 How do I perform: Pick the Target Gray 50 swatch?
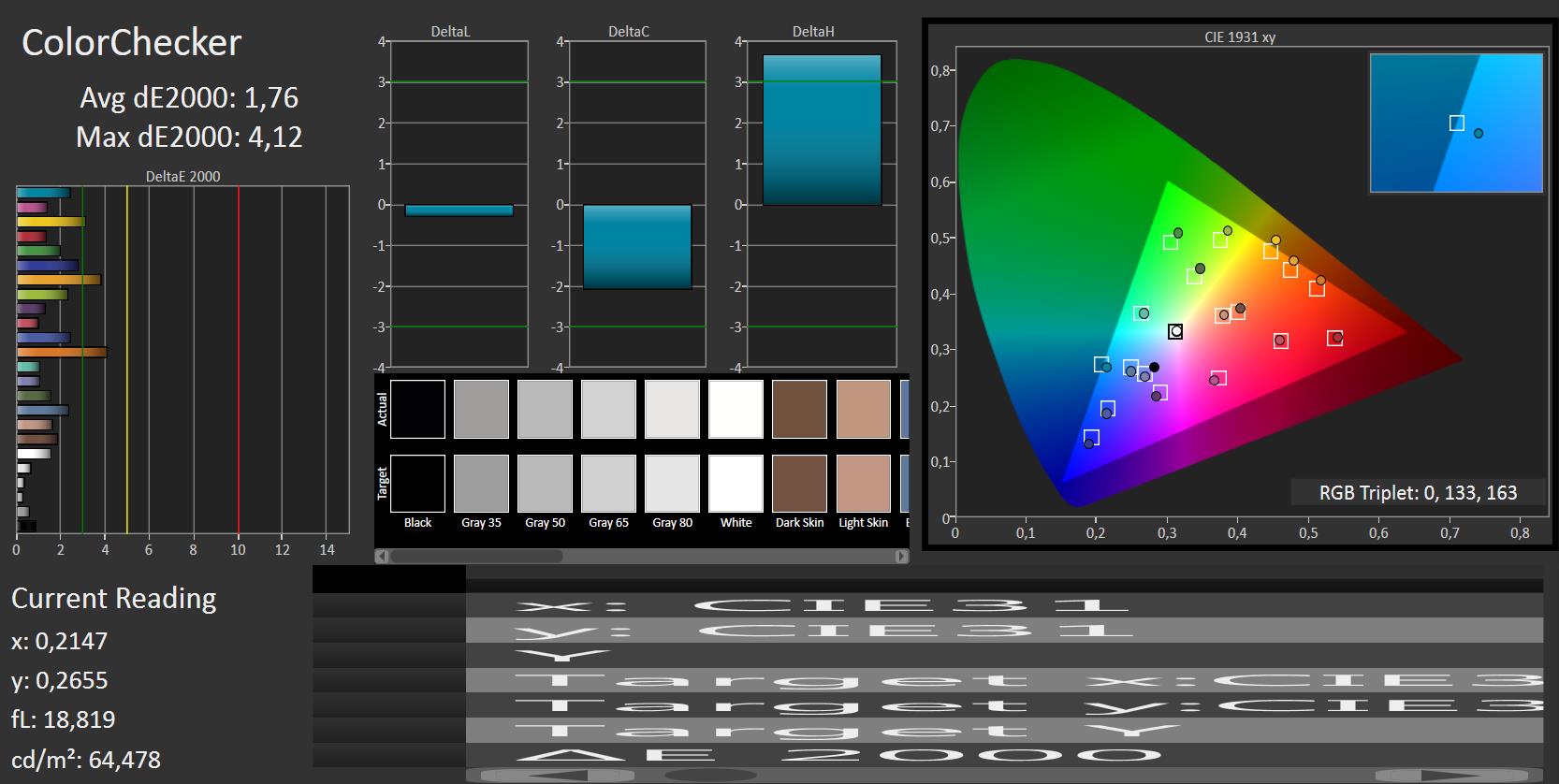pyautogui.click(x=545, y=483)
